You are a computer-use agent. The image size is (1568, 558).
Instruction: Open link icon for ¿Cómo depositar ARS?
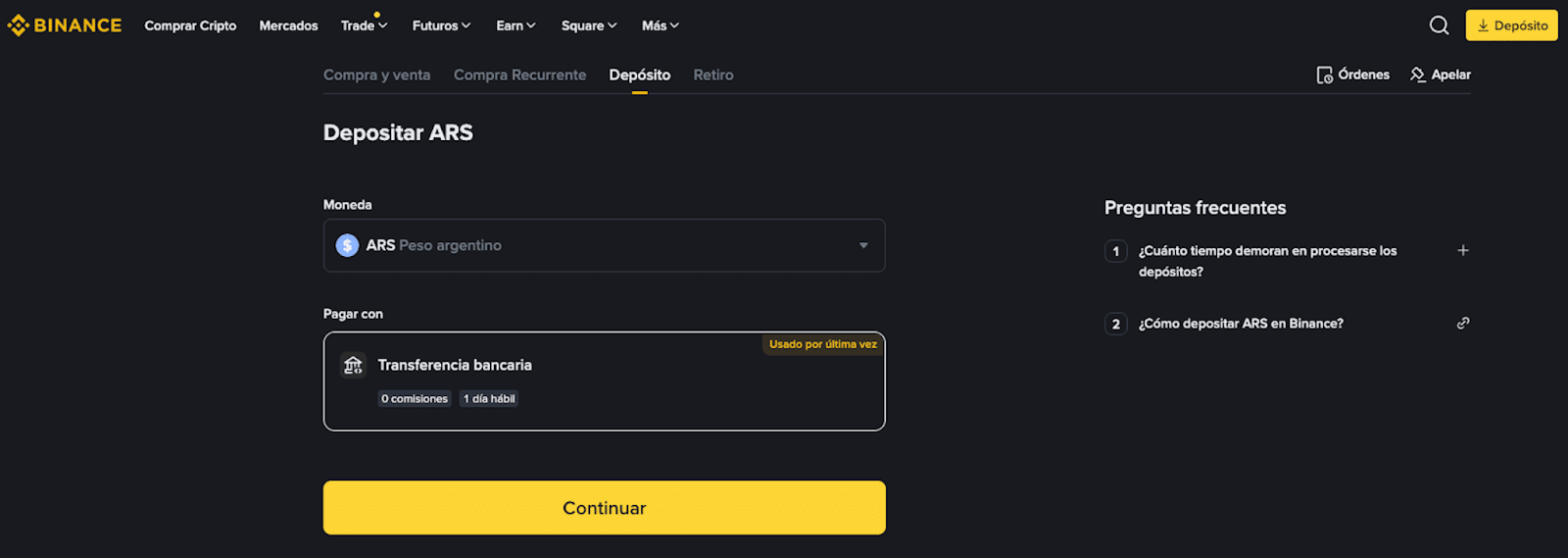[x=1463, y=324]
